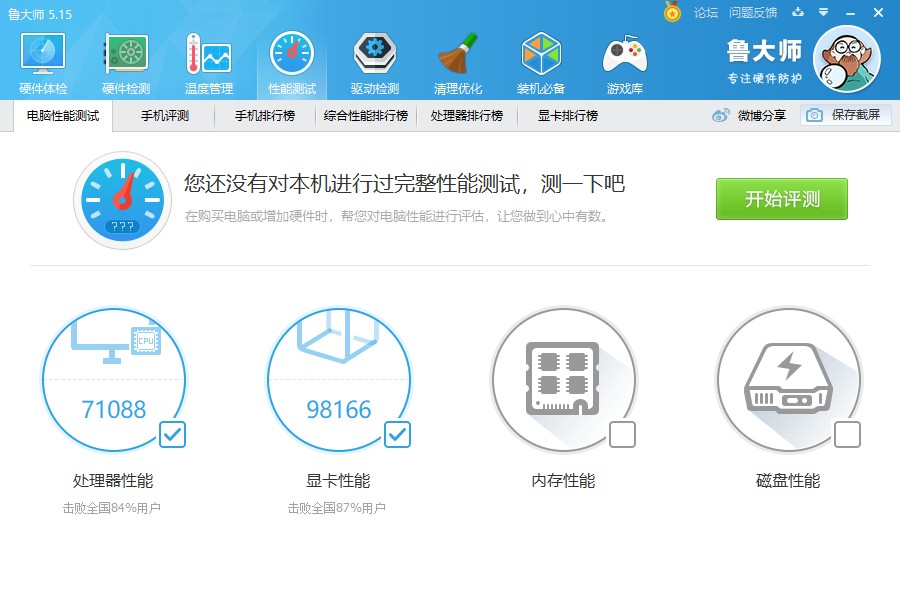Click the 鲁大师 专注硬件防护 logo text

pos(764,61)
